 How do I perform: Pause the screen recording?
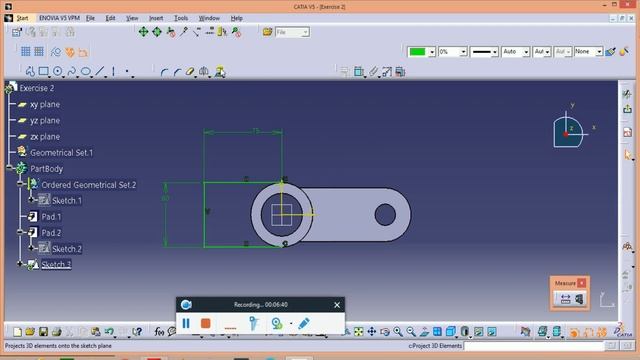click(x=186, y=323)
